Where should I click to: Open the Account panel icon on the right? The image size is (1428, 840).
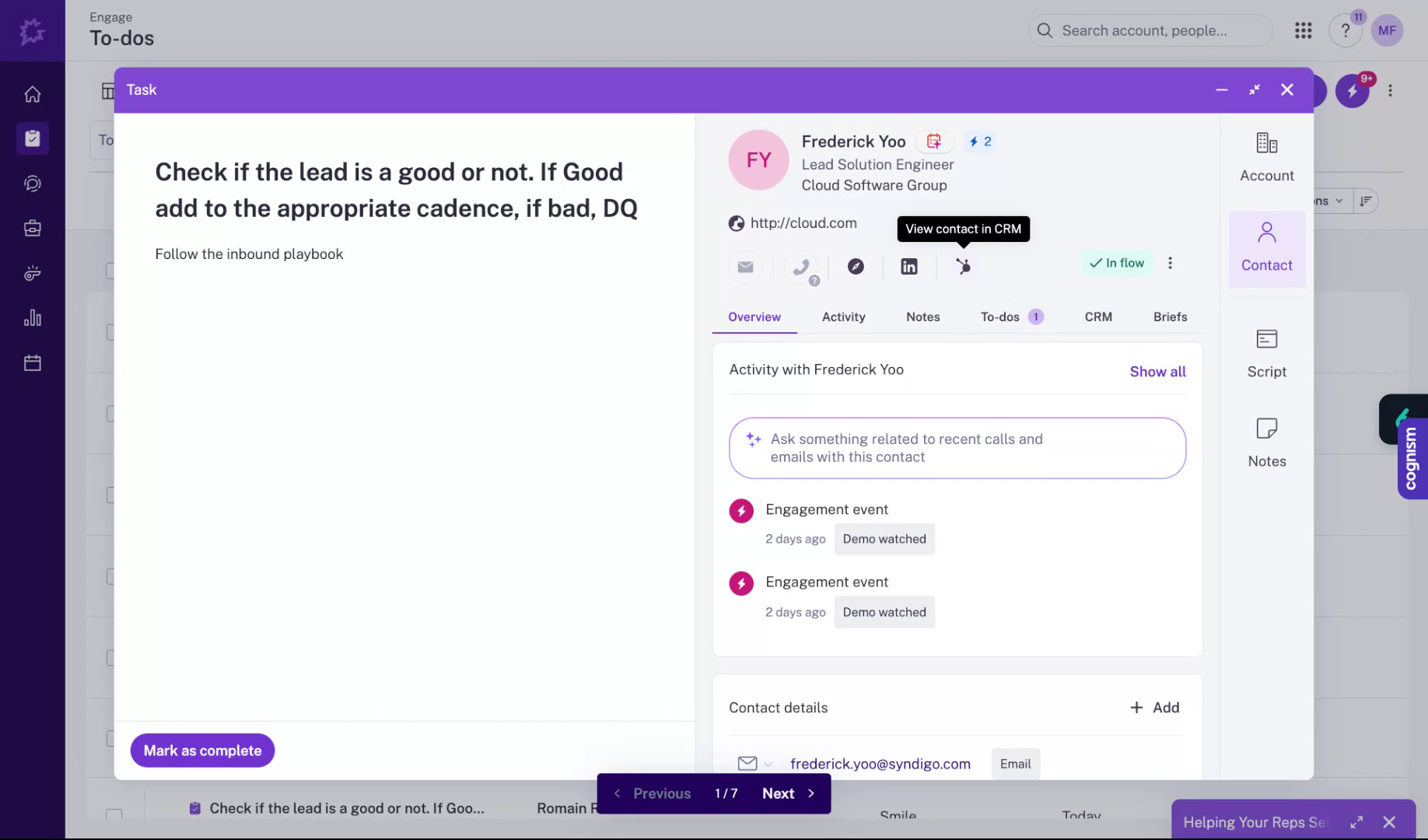pos(1266,156)
